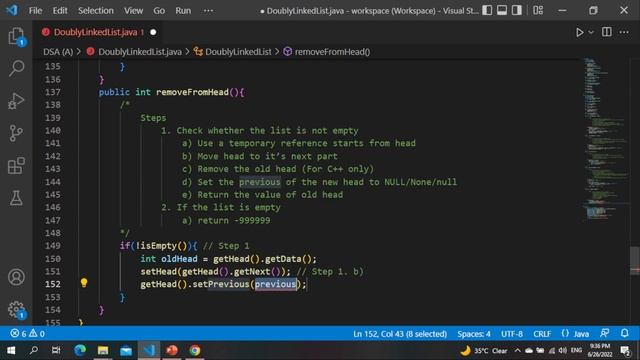The height and width of the screenshot is (360, 640).
Task: Click DoublyLinkedList.java breadcrumb item
Action: (x=140, y=52)
